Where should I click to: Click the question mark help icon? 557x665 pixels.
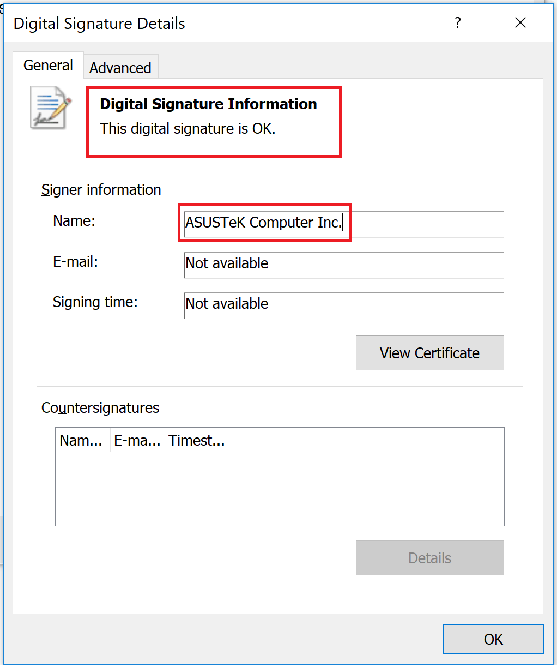[x=458, y=22]
